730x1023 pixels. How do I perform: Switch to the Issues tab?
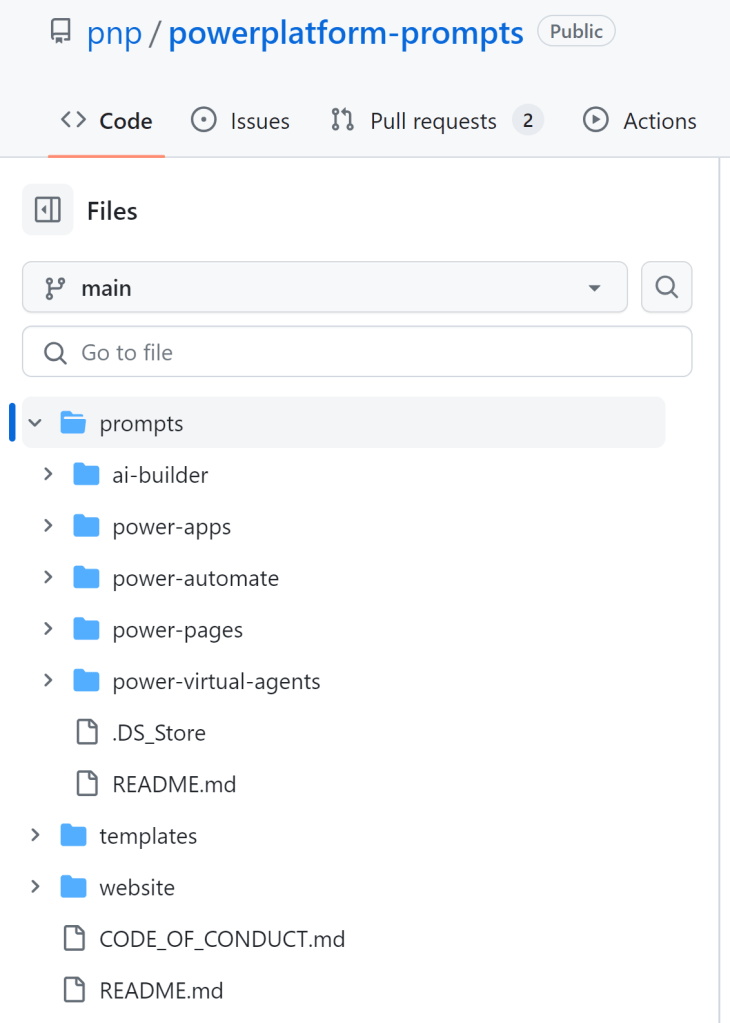[x=240, y=121]
